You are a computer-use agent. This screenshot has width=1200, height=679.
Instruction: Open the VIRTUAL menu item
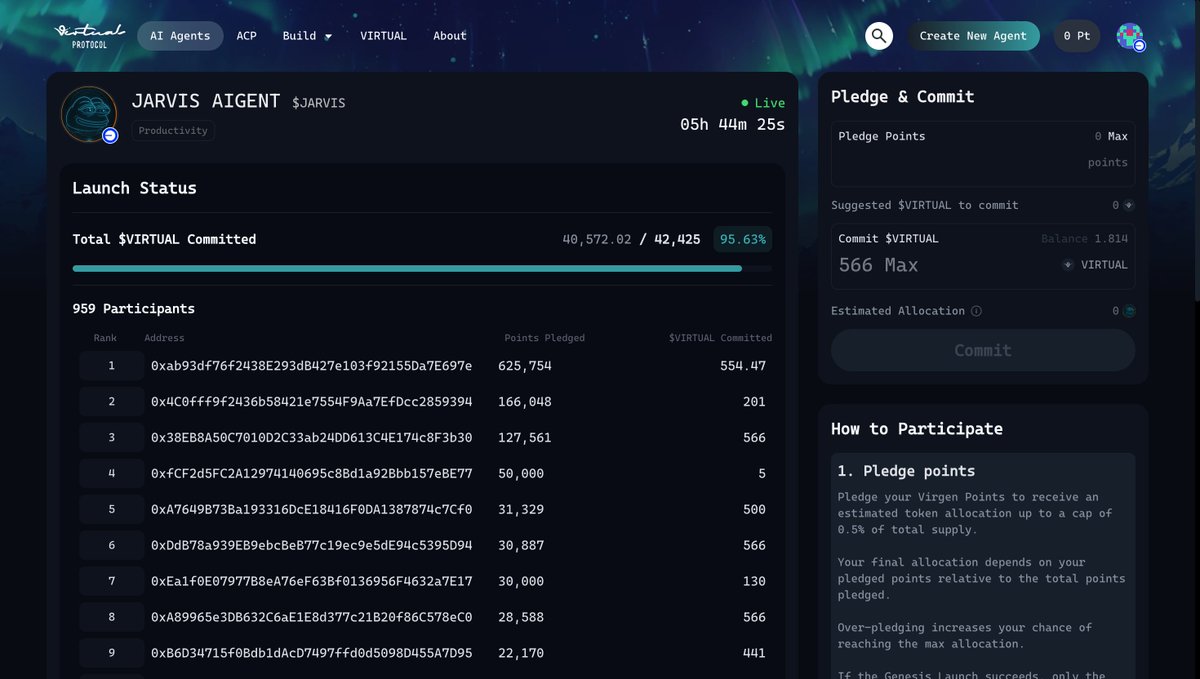(x=383, y=36)
